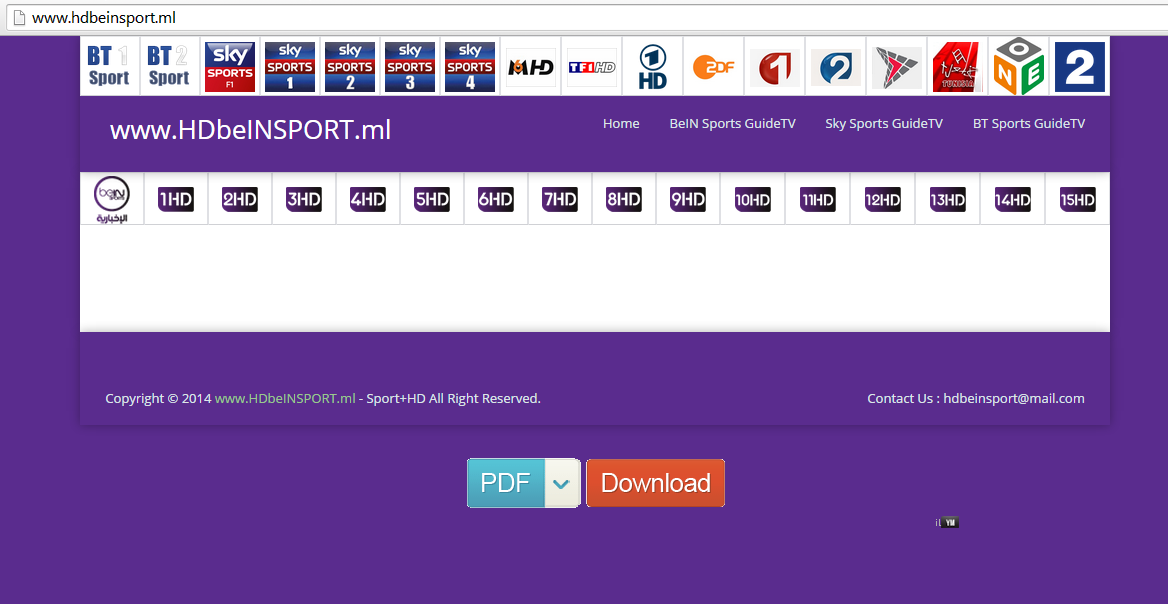Viewport: 1168px width, 604px height.
Task: Open Sky Sports GuideTV menu item
Action: click(883, 124)
